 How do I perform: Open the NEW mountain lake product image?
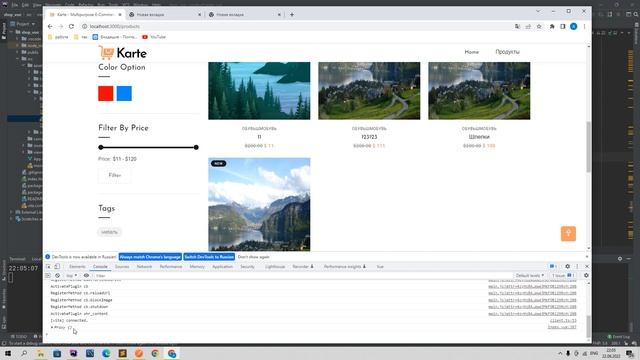pos(259,204)
